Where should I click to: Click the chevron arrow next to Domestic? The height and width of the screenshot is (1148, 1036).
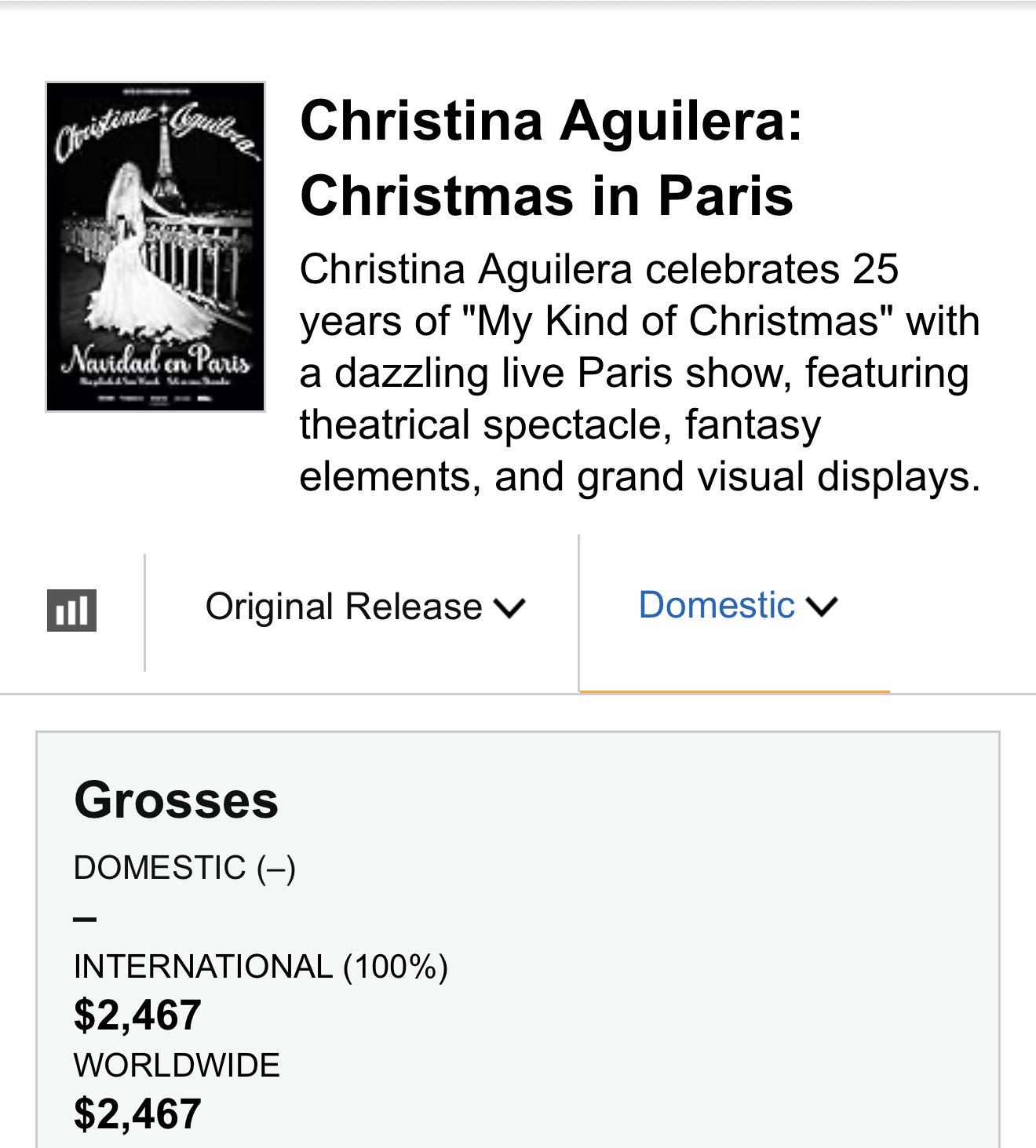coord(823,607)
